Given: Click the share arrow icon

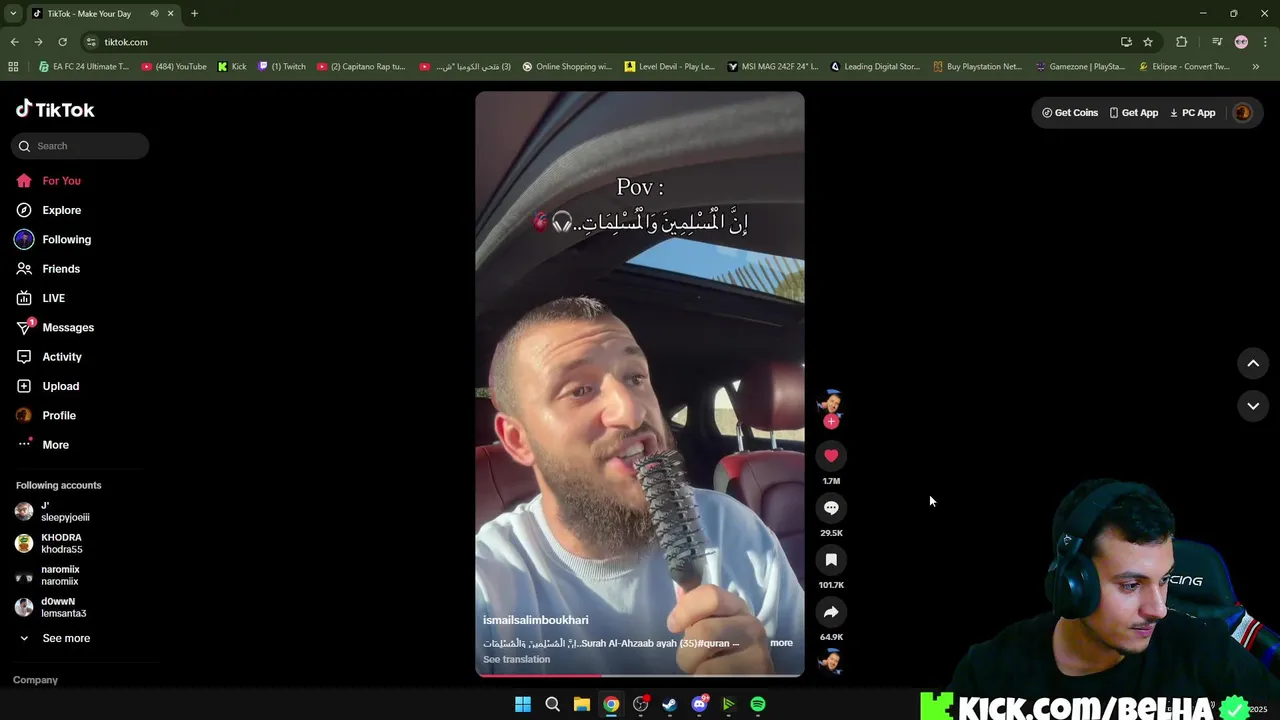Looking at the screenshot, I should point(831,612).
